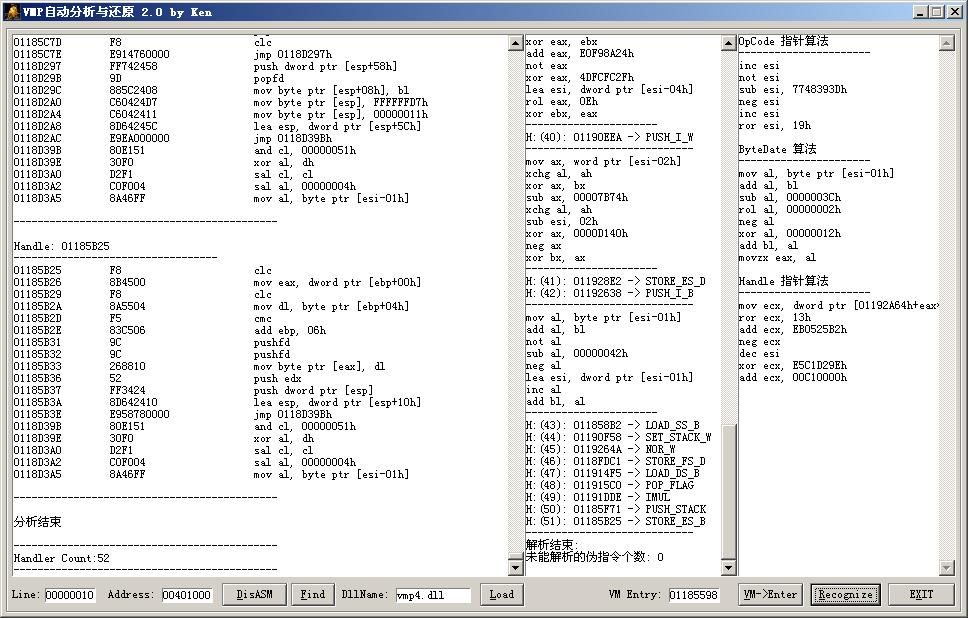Click the DisASM button

coord(254,595)
